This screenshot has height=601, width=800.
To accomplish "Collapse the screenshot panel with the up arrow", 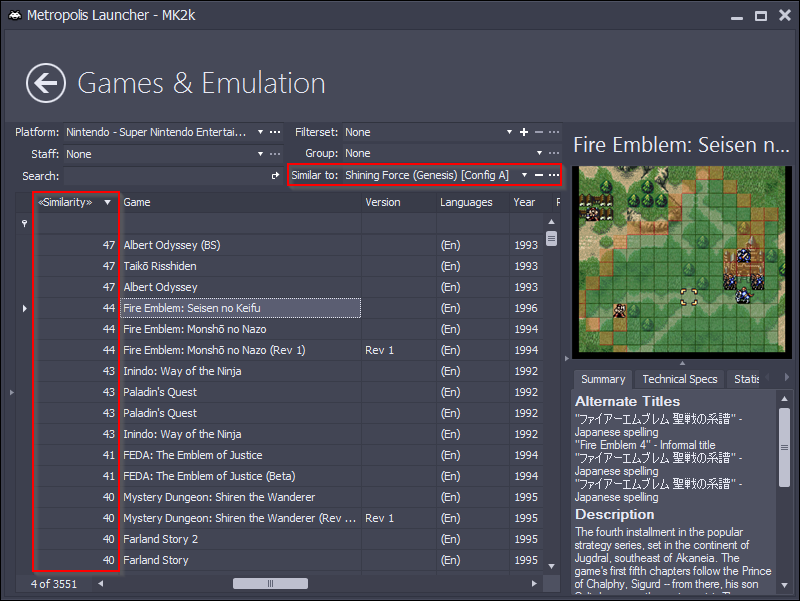I will 682,363.
